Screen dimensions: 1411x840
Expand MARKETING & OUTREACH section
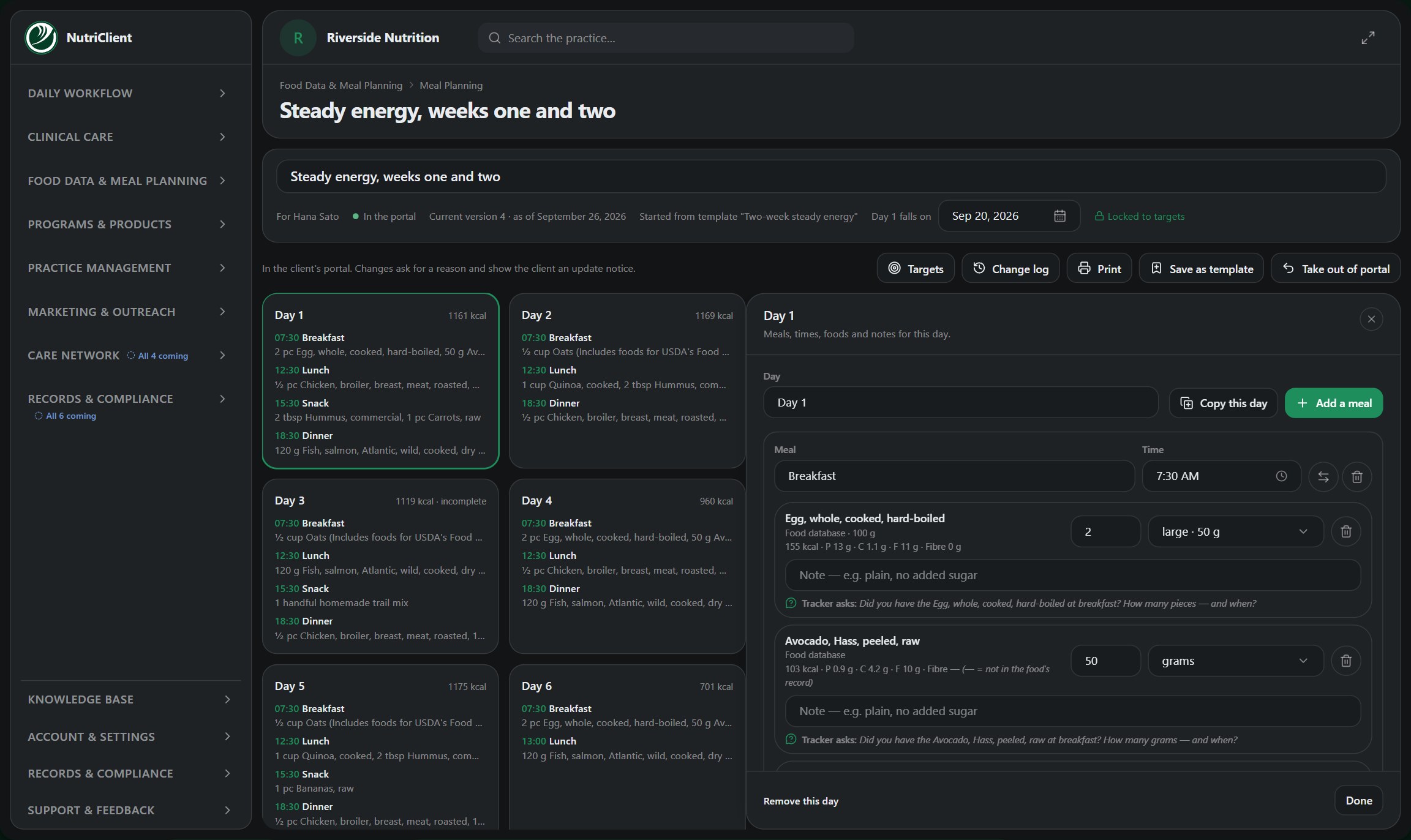tap(127, 312)
